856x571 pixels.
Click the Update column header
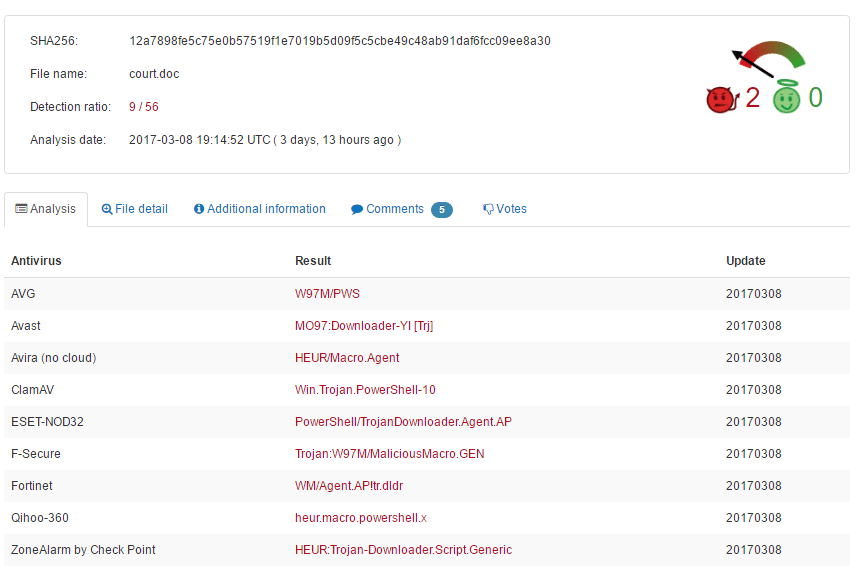(745, 261)
